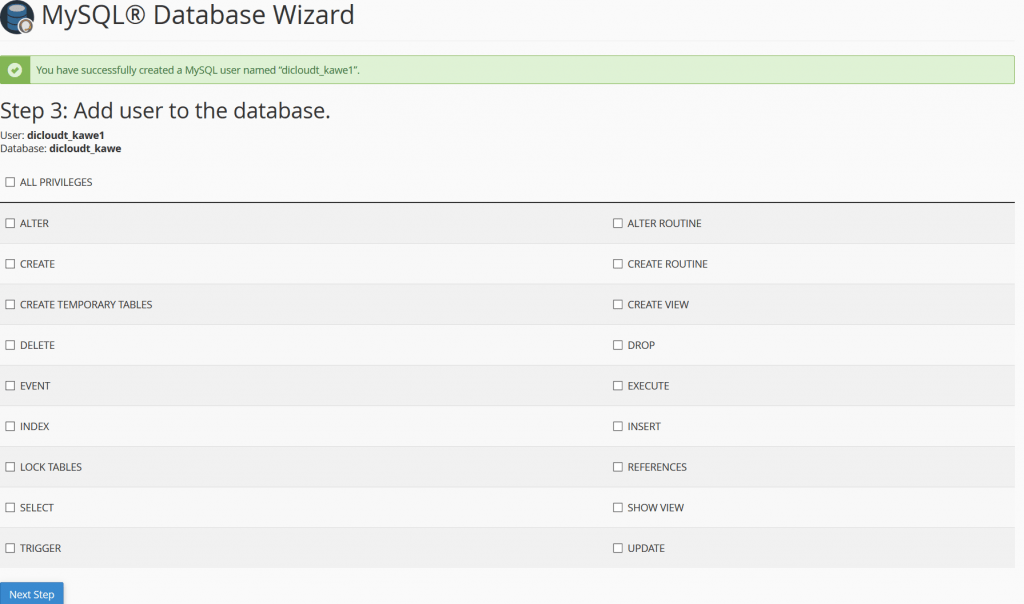The image size is (1024, 604).
Task: Check the EVENT privilege
Action: pos(9,385)
